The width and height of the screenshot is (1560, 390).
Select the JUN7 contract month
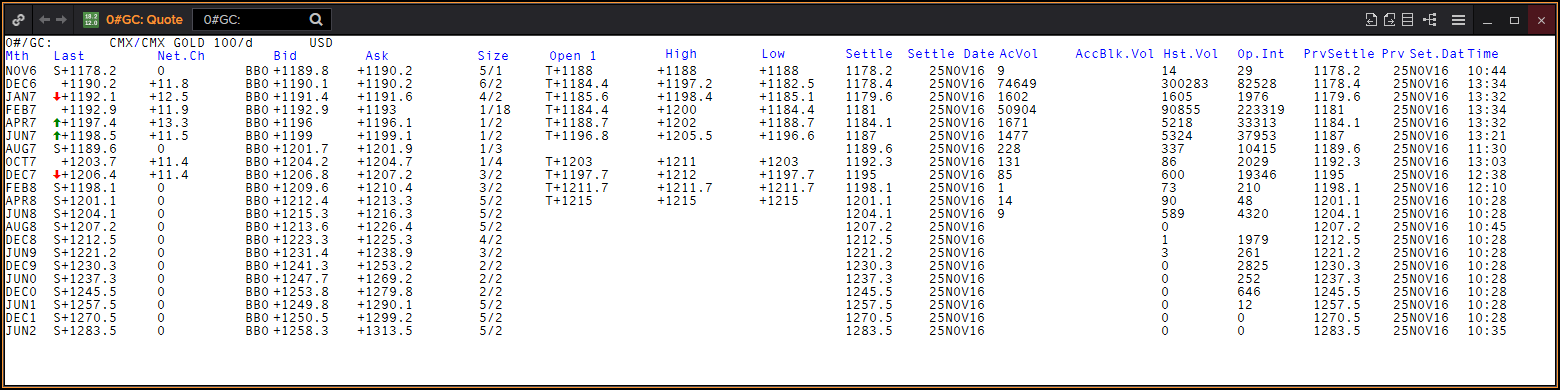[x=21, y=136]
